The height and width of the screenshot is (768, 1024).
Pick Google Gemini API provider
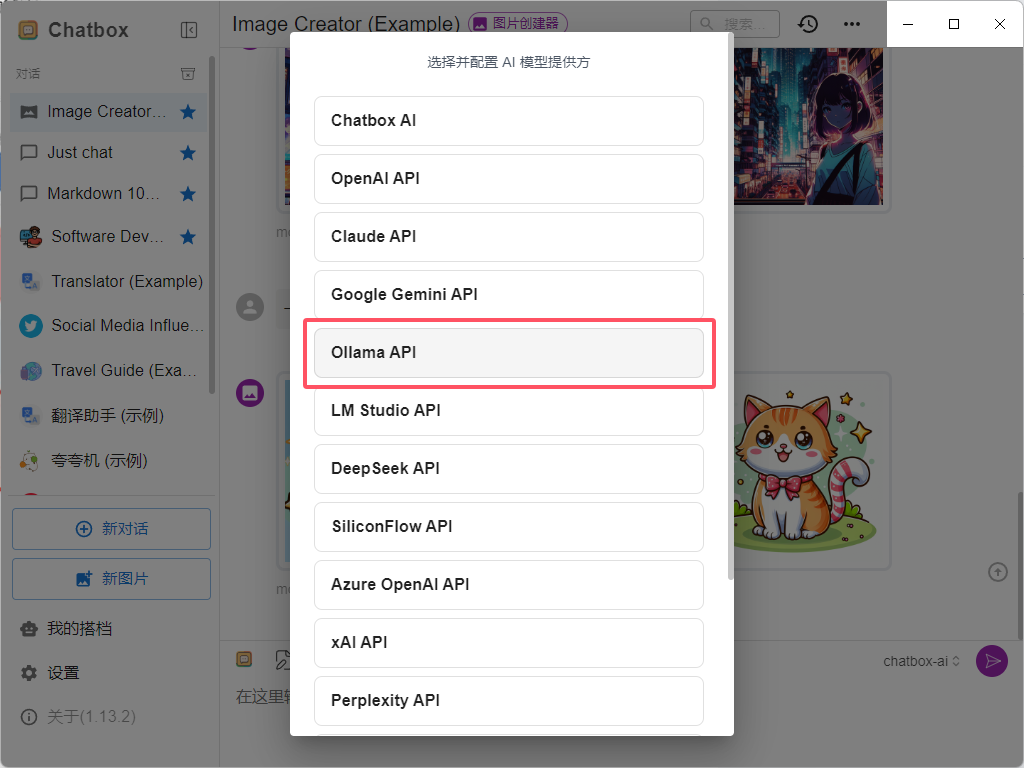coord(508,295)
